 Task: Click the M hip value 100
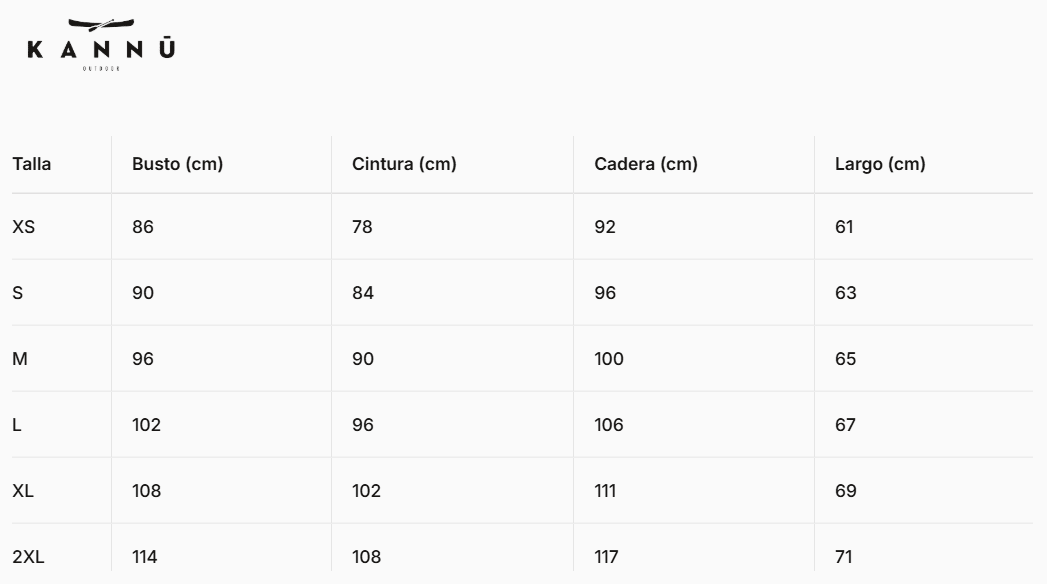tap(609, 359)
